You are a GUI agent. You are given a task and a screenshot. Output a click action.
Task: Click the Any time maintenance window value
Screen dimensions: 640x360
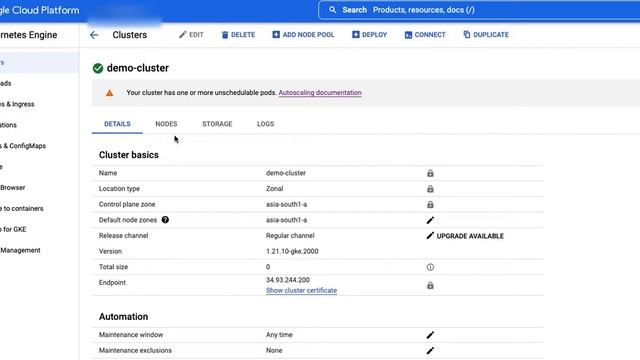point(279,335)
